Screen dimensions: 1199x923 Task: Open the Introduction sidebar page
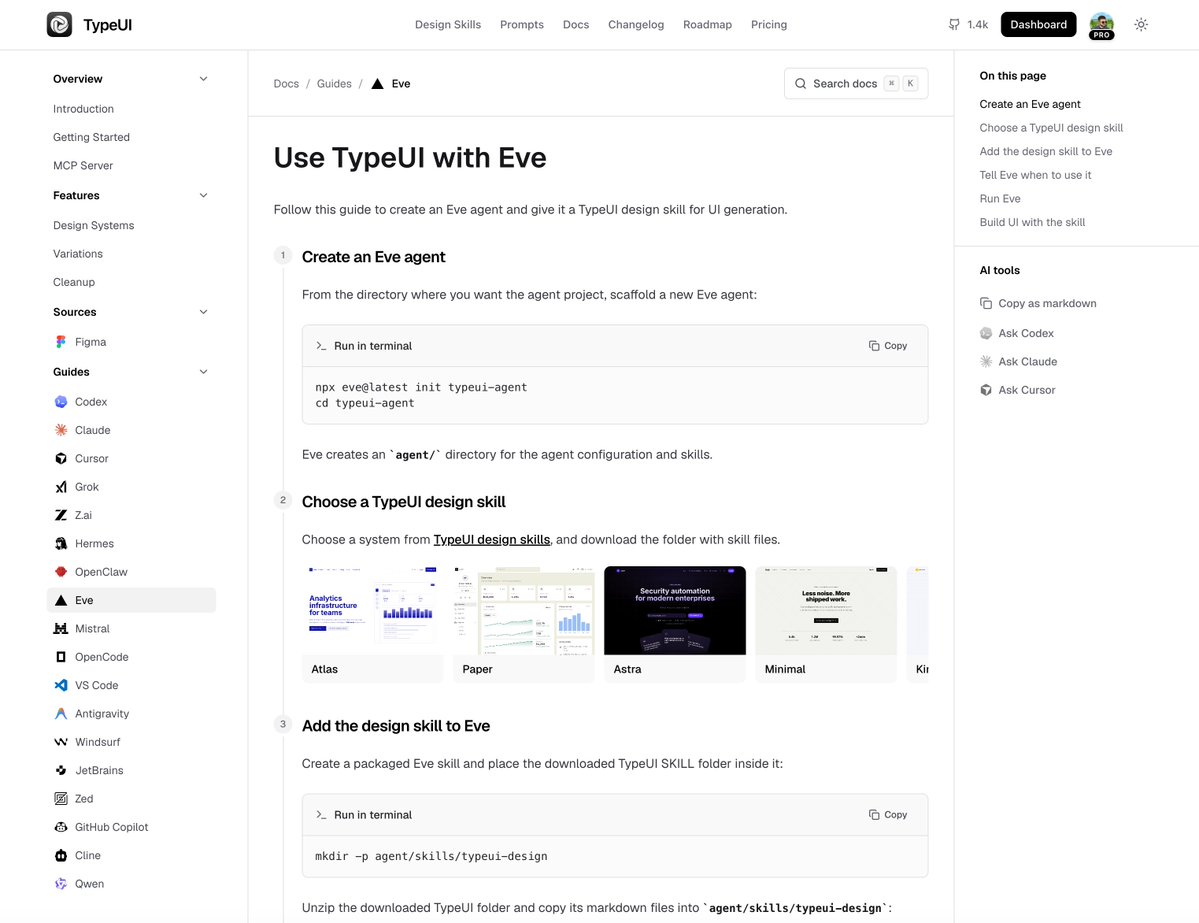[x=83, y=109]
